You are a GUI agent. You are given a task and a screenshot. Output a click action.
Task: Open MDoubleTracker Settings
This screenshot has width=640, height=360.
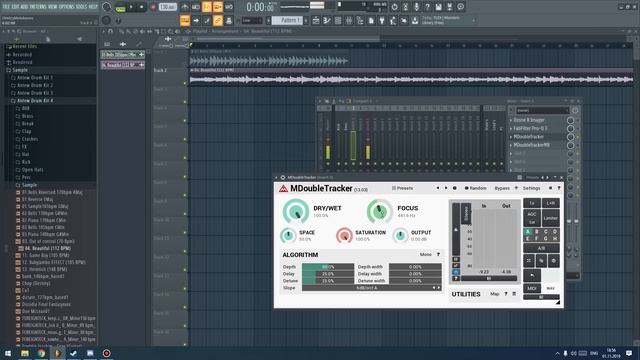[531, 188]
